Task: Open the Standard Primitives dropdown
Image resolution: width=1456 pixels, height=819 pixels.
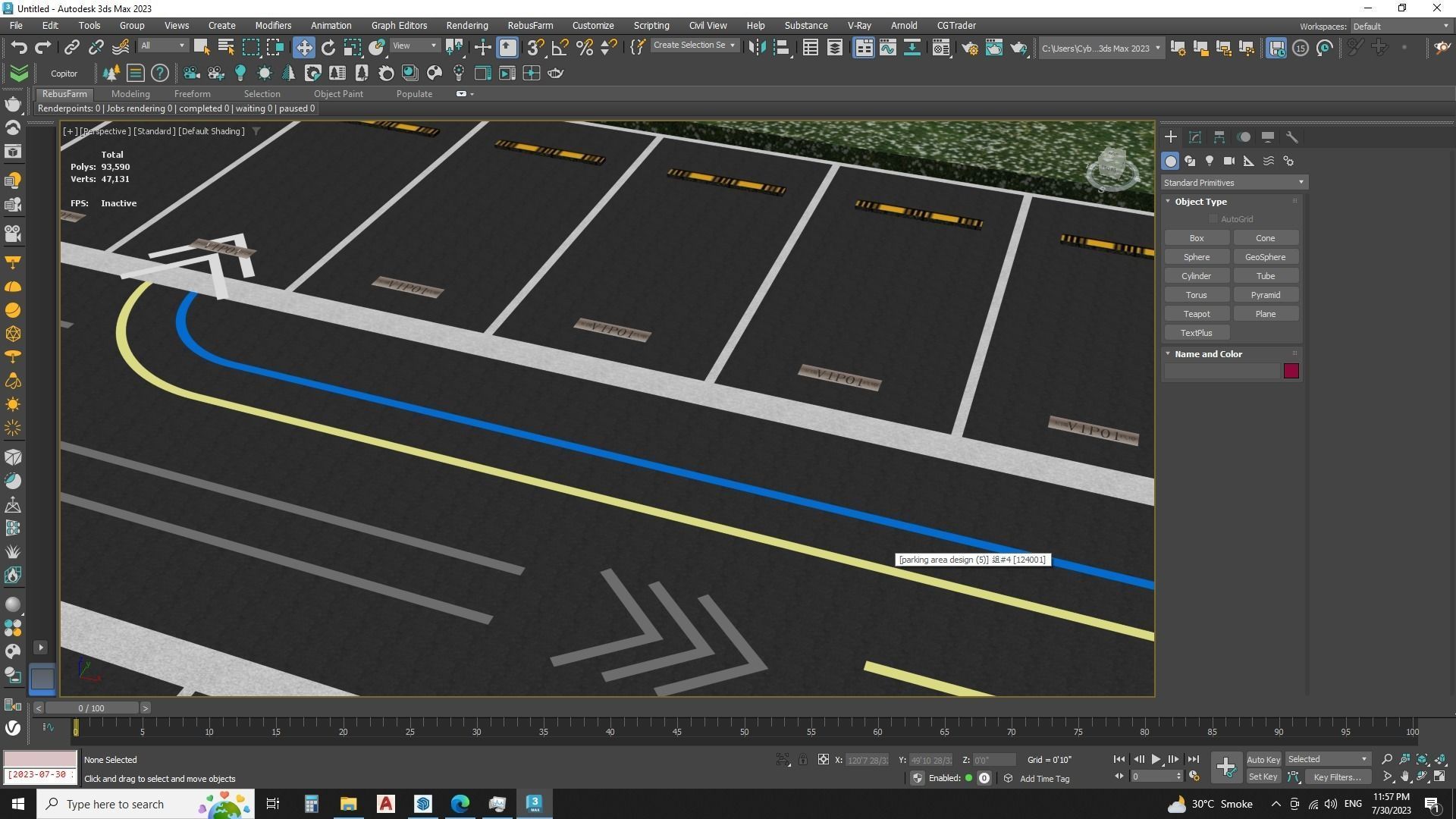Action: point(1233,183)
